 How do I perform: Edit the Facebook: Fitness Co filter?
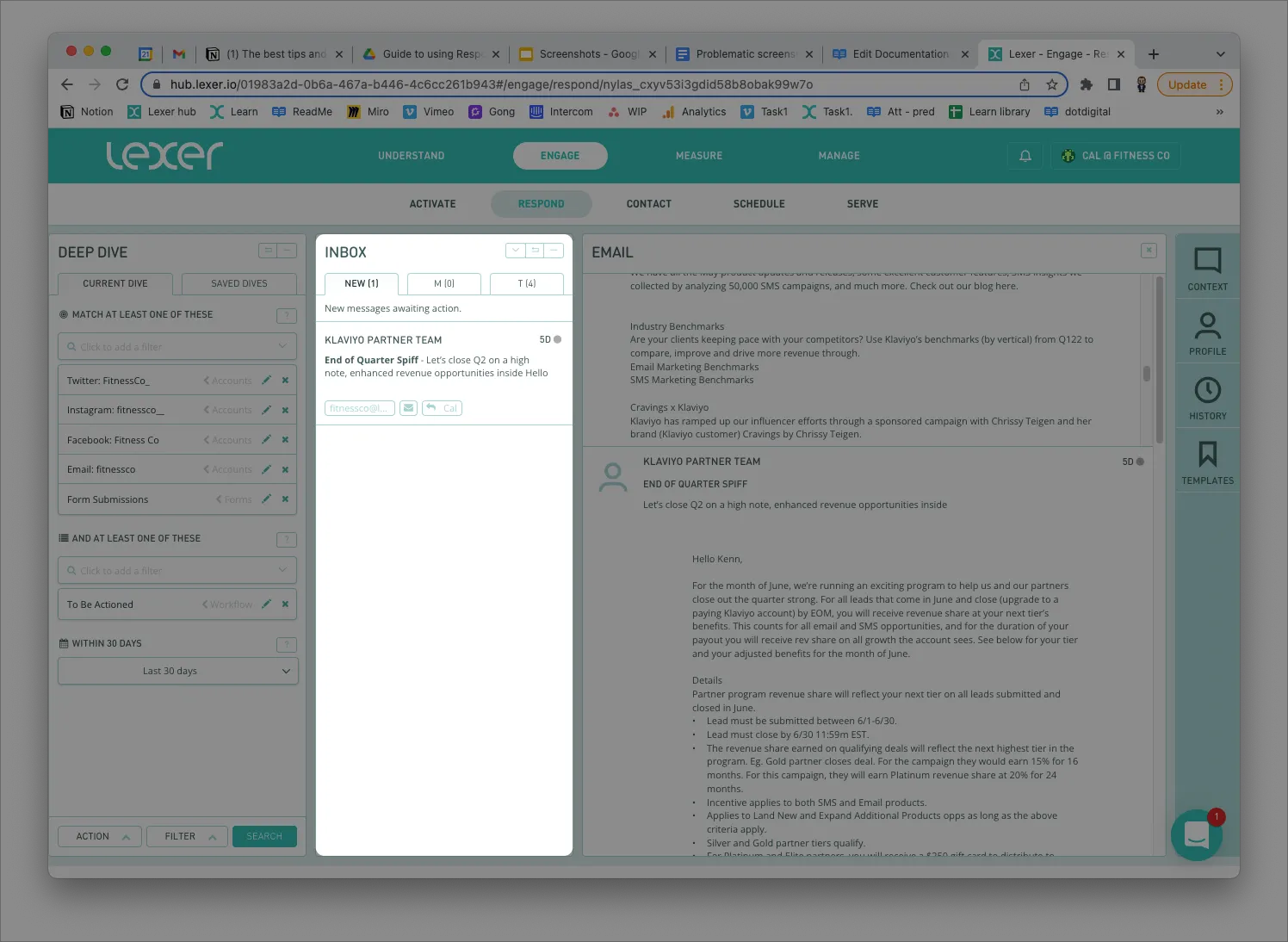pyautogui.click(x=266, y=439)
